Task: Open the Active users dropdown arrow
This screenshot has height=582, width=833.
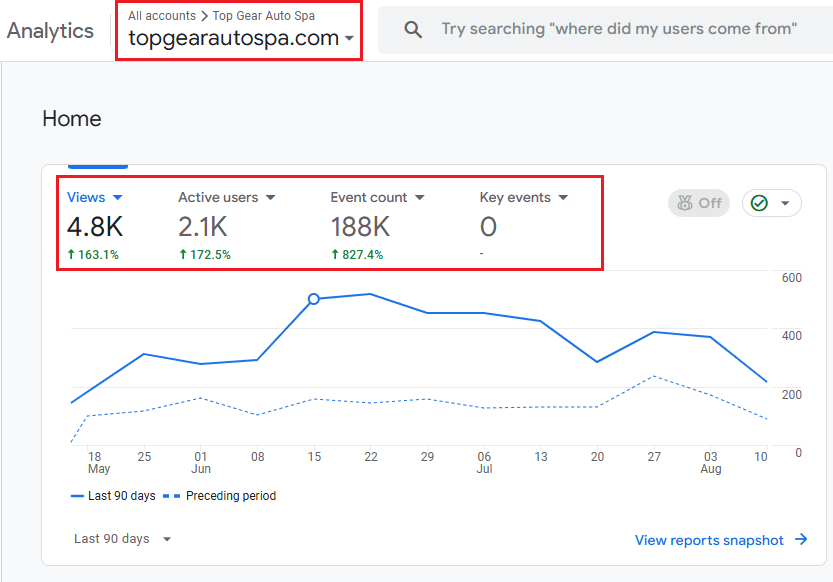Action: pos(270,198)
